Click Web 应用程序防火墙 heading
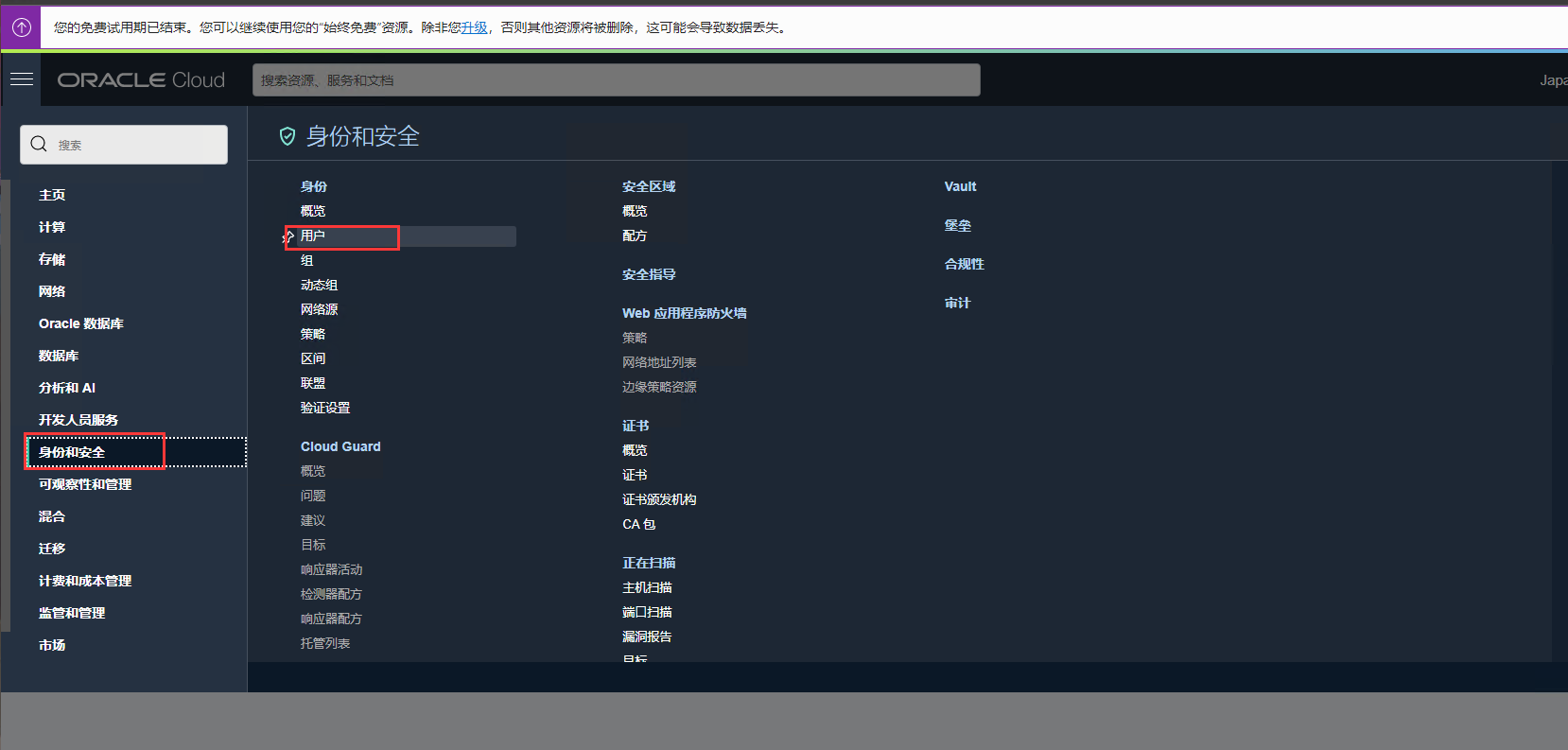The width and height of the screenshot is (1568, 750). point(685,313)
